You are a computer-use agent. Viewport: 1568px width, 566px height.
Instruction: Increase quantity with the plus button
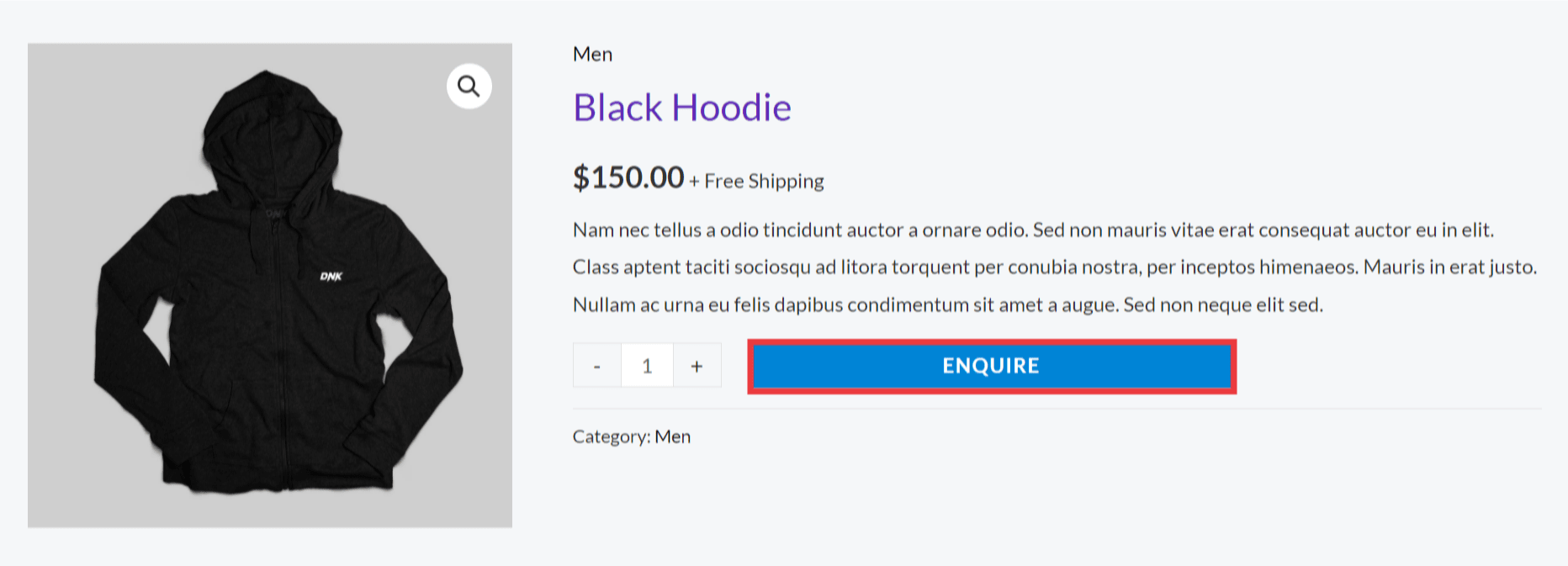(697, 366)
